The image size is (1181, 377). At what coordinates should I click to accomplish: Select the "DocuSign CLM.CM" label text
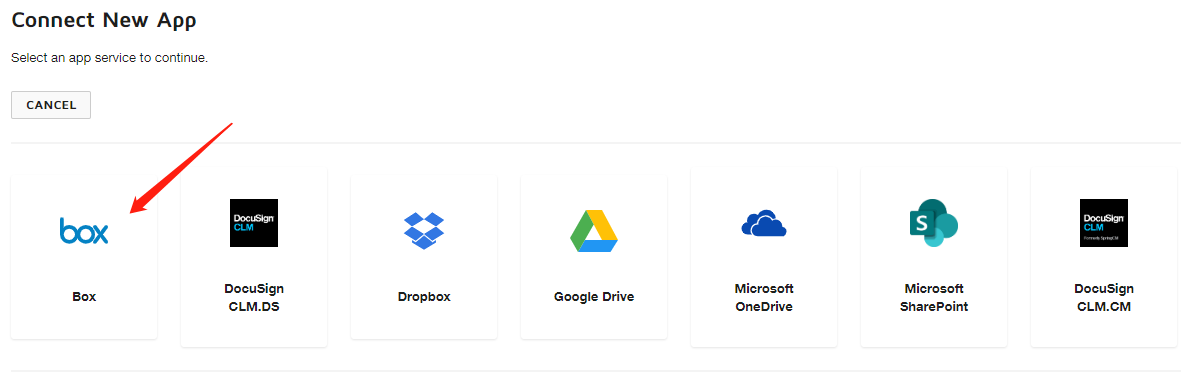pos(1103,297)
